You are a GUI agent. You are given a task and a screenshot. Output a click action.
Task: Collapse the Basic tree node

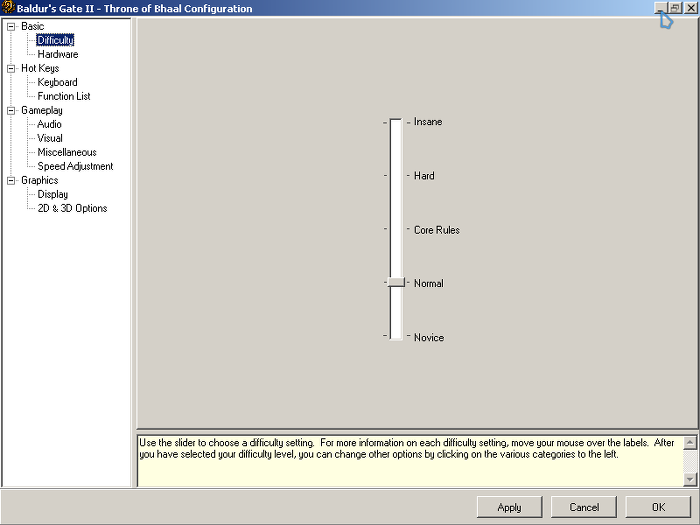click(11, 27)
